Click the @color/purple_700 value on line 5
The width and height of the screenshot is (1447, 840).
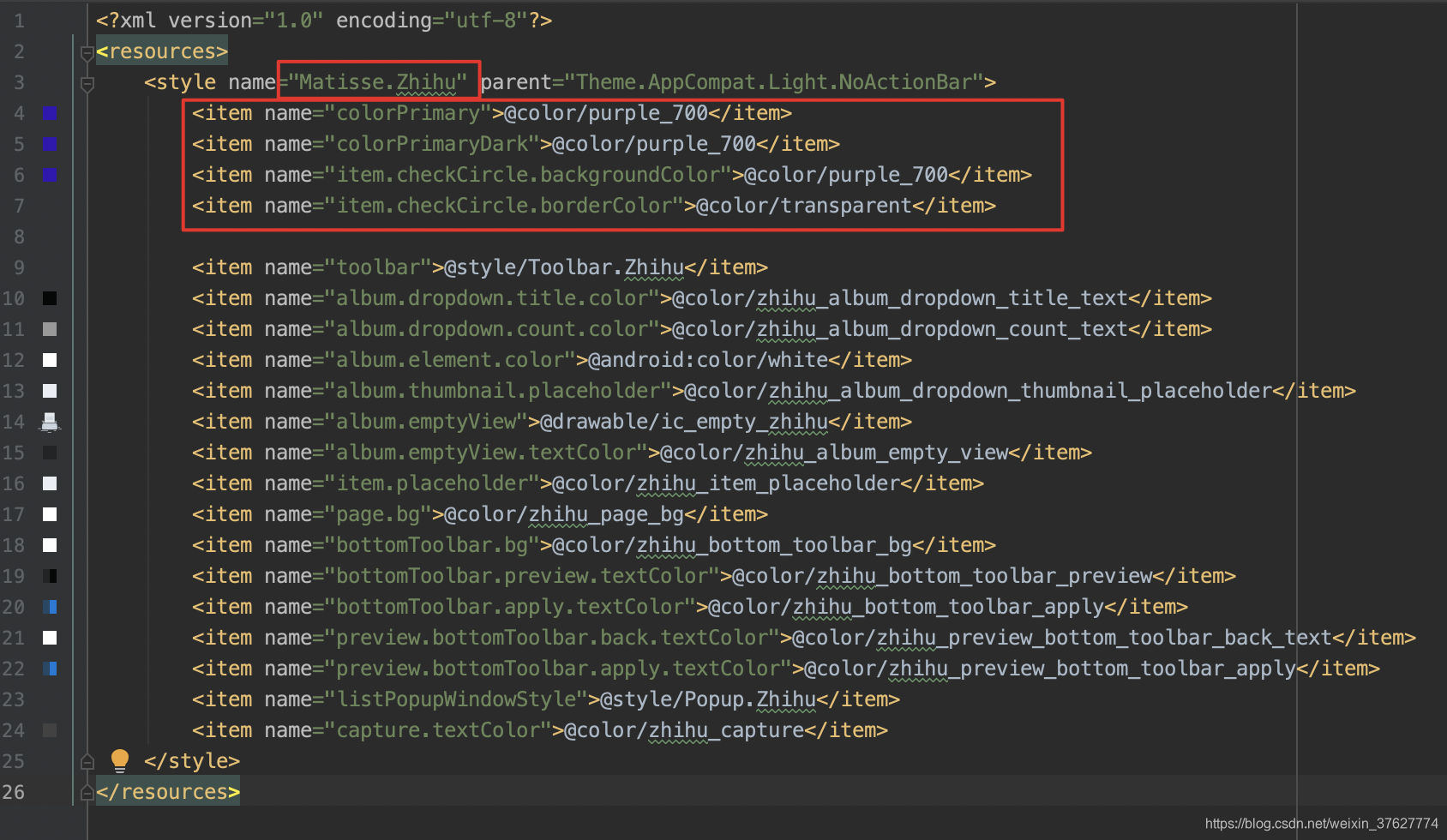pyautogui.click(x=654, y=144)
